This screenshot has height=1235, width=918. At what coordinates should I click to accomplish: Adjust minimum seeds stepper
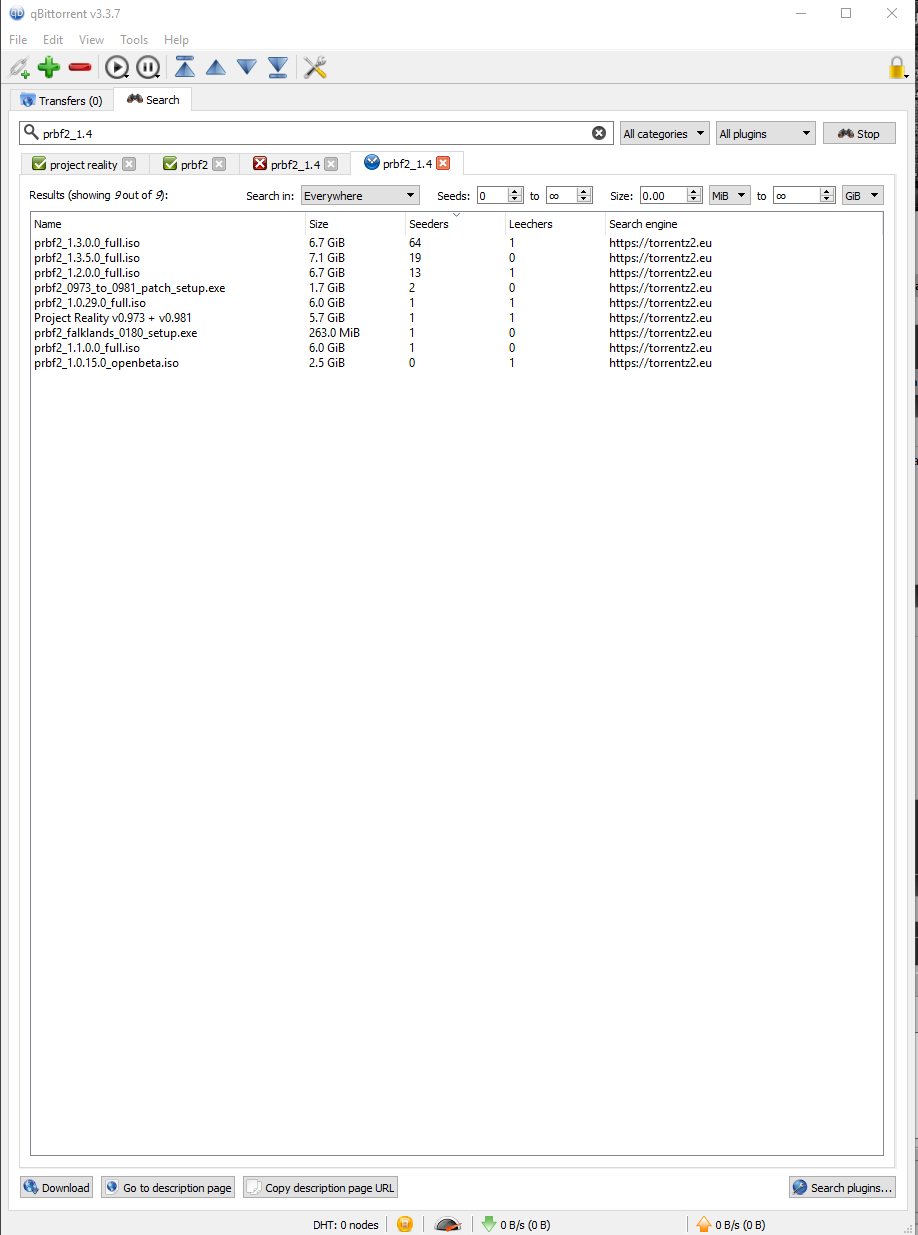point(515,196)
